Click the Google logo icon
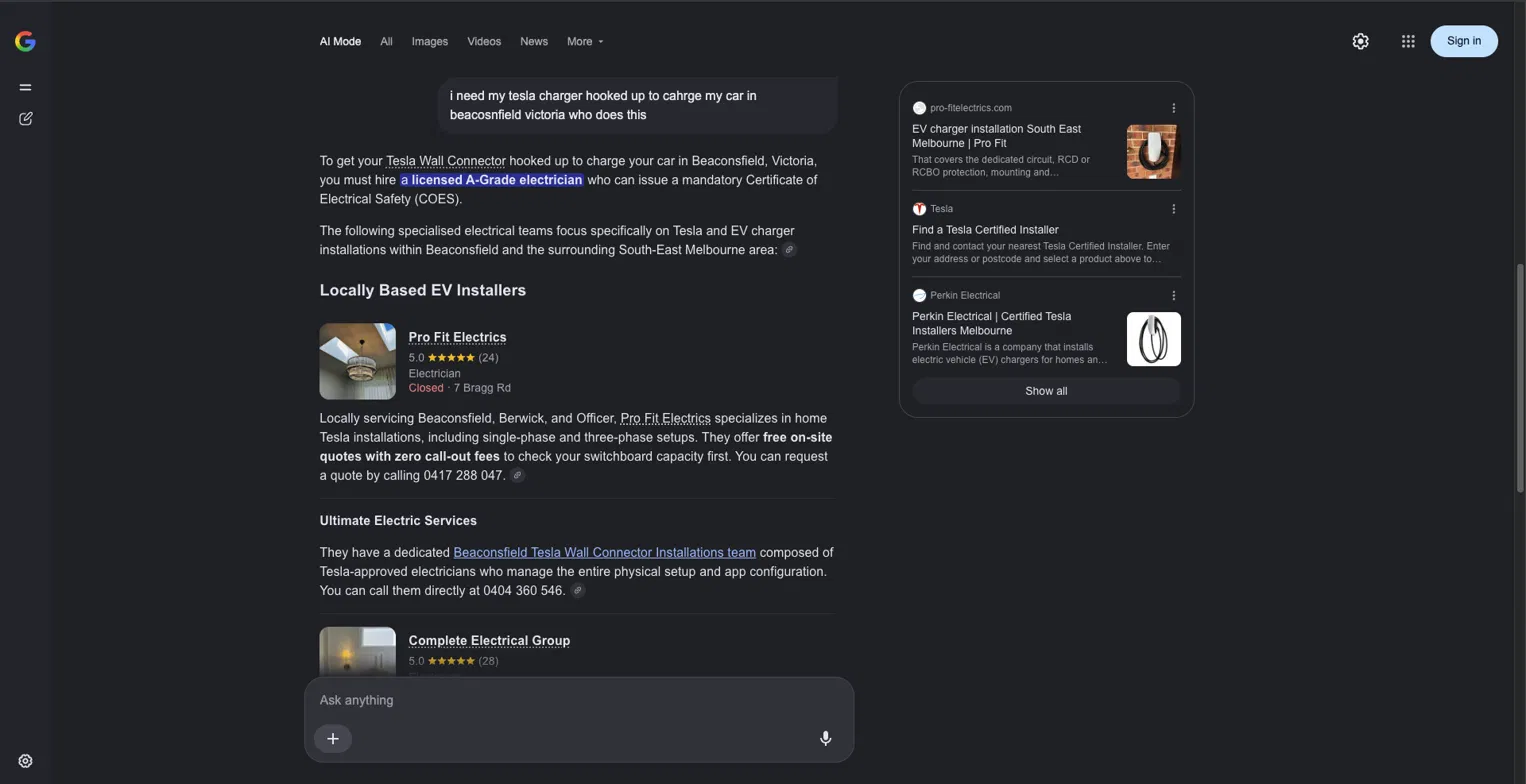The height and width of the screenshot is (784, 1526). pos(25,41)
